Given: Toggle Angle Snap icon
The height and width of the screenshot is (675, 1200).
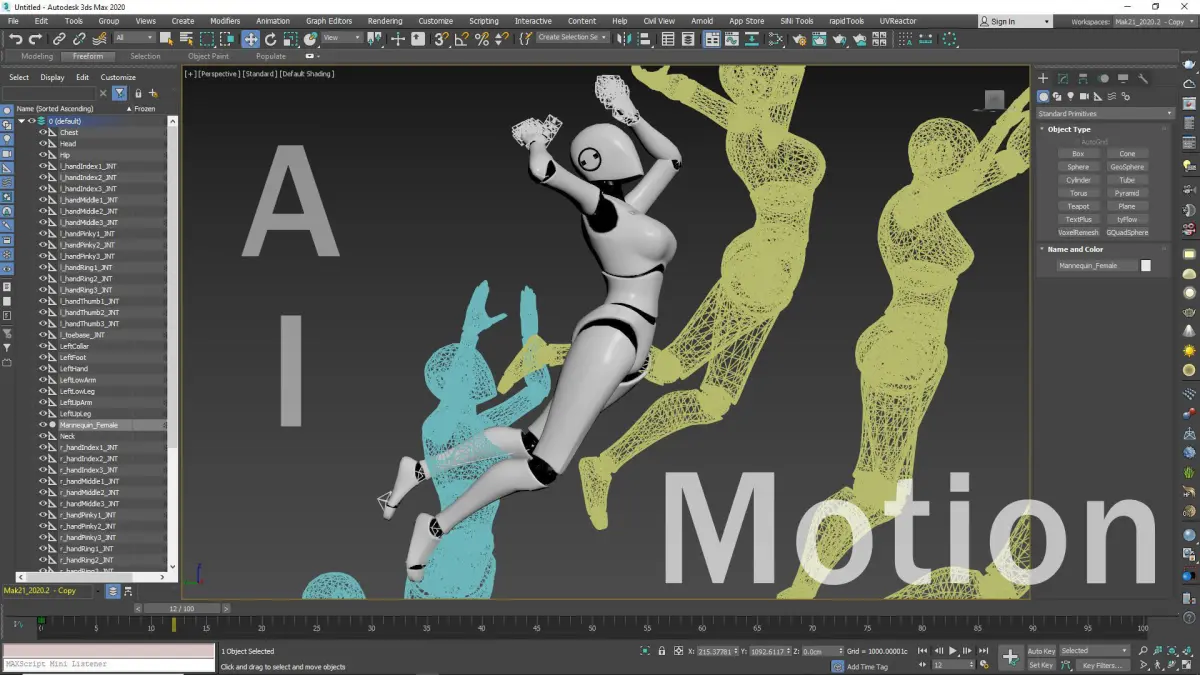Looking at the screenshot, I should [462, 38].
